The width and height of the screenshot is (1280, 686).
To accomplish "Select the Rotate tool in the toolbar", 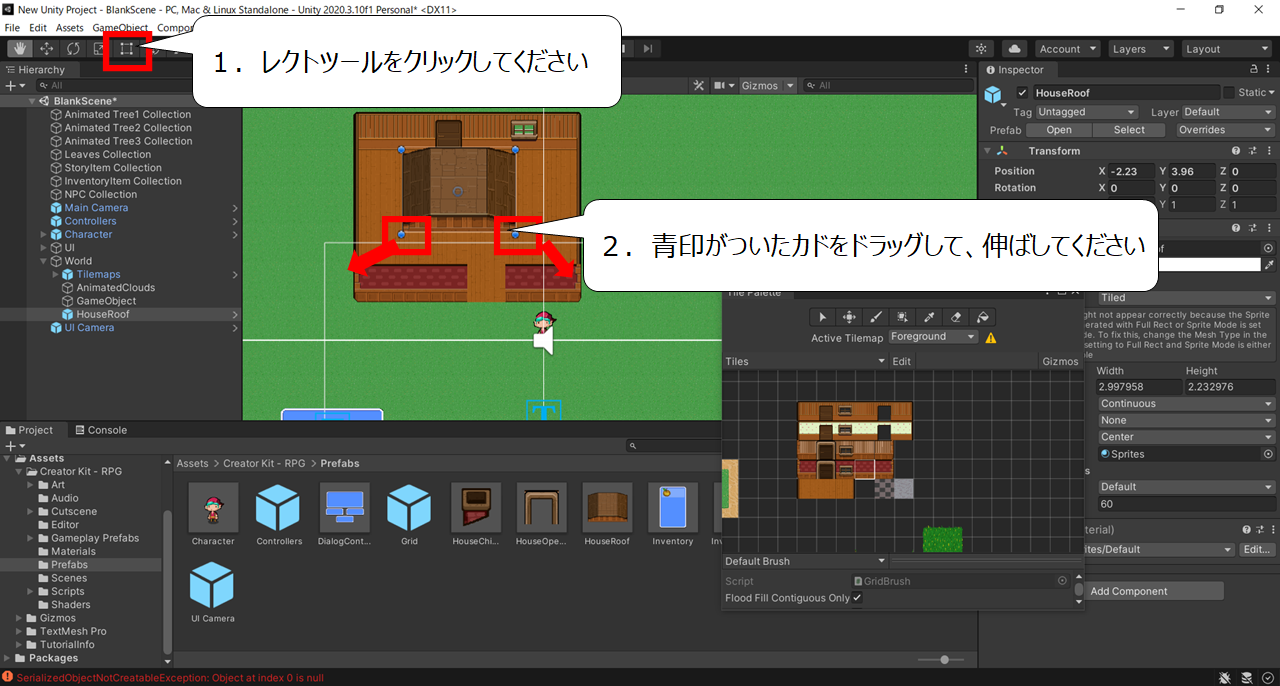I will (x=73, y=48).
